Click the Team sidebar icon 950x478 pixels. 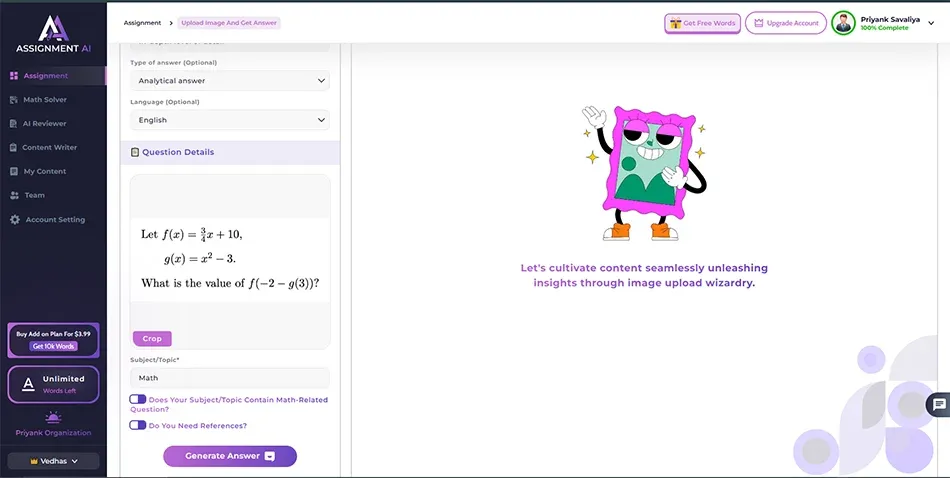coord(14,196)
